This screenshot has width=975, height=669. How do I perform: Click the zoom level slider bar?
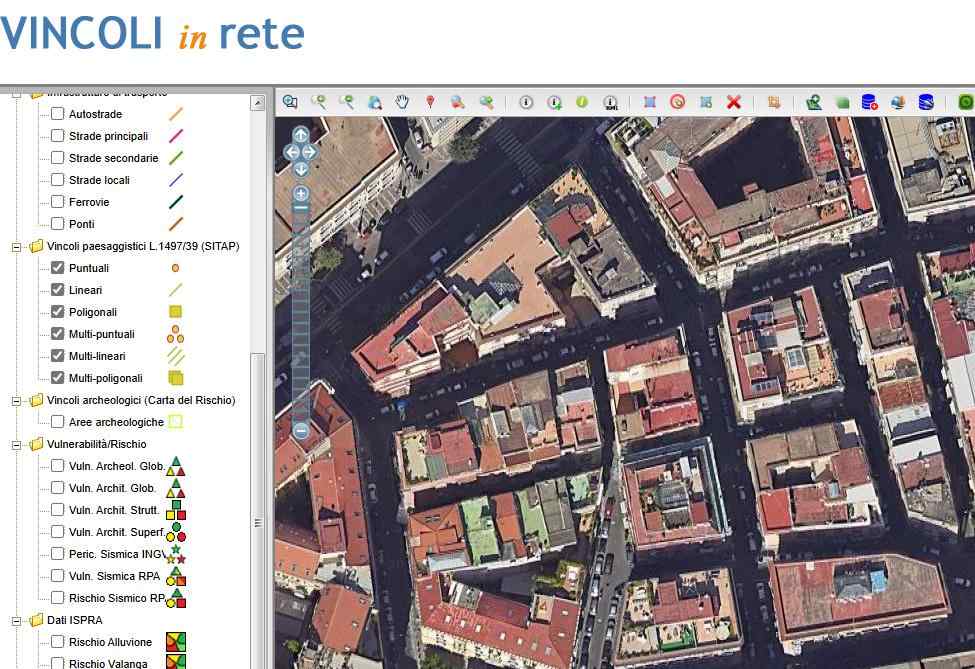[301, 310]
